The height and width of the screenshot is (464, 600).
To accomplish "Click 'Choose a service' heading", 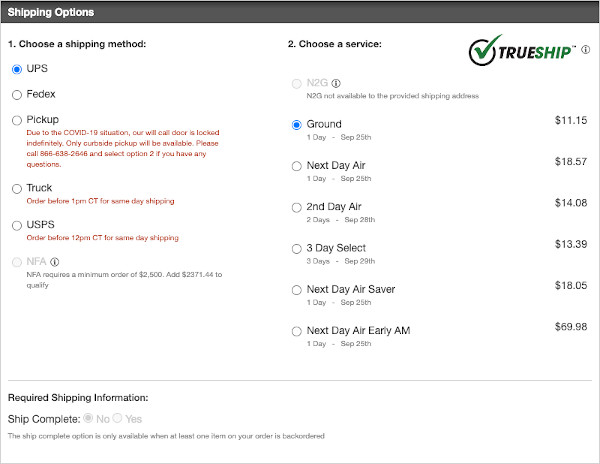I will point(335,44).
